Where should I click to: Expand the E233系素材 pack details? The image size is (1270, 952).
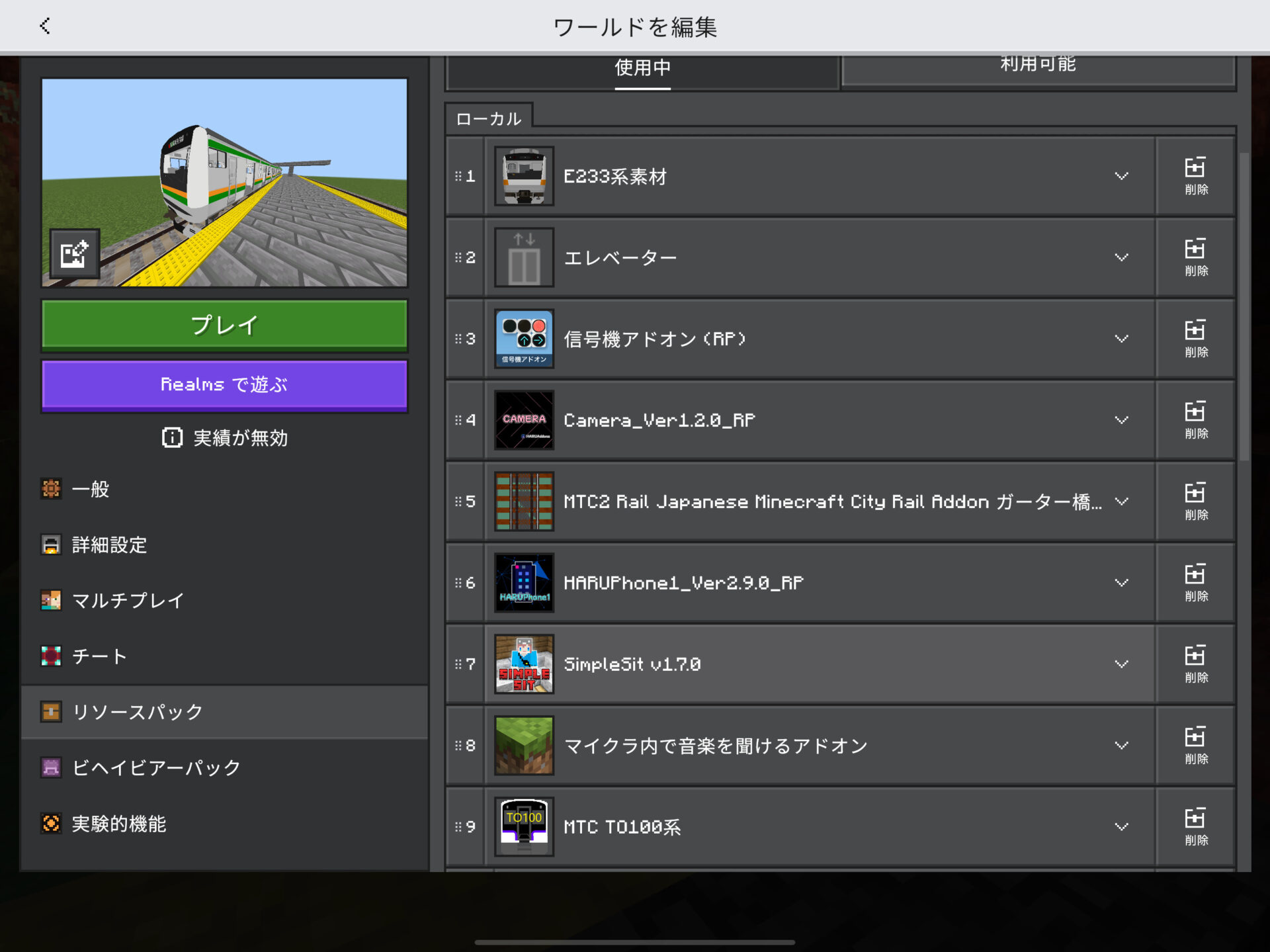click(1121, 176)
